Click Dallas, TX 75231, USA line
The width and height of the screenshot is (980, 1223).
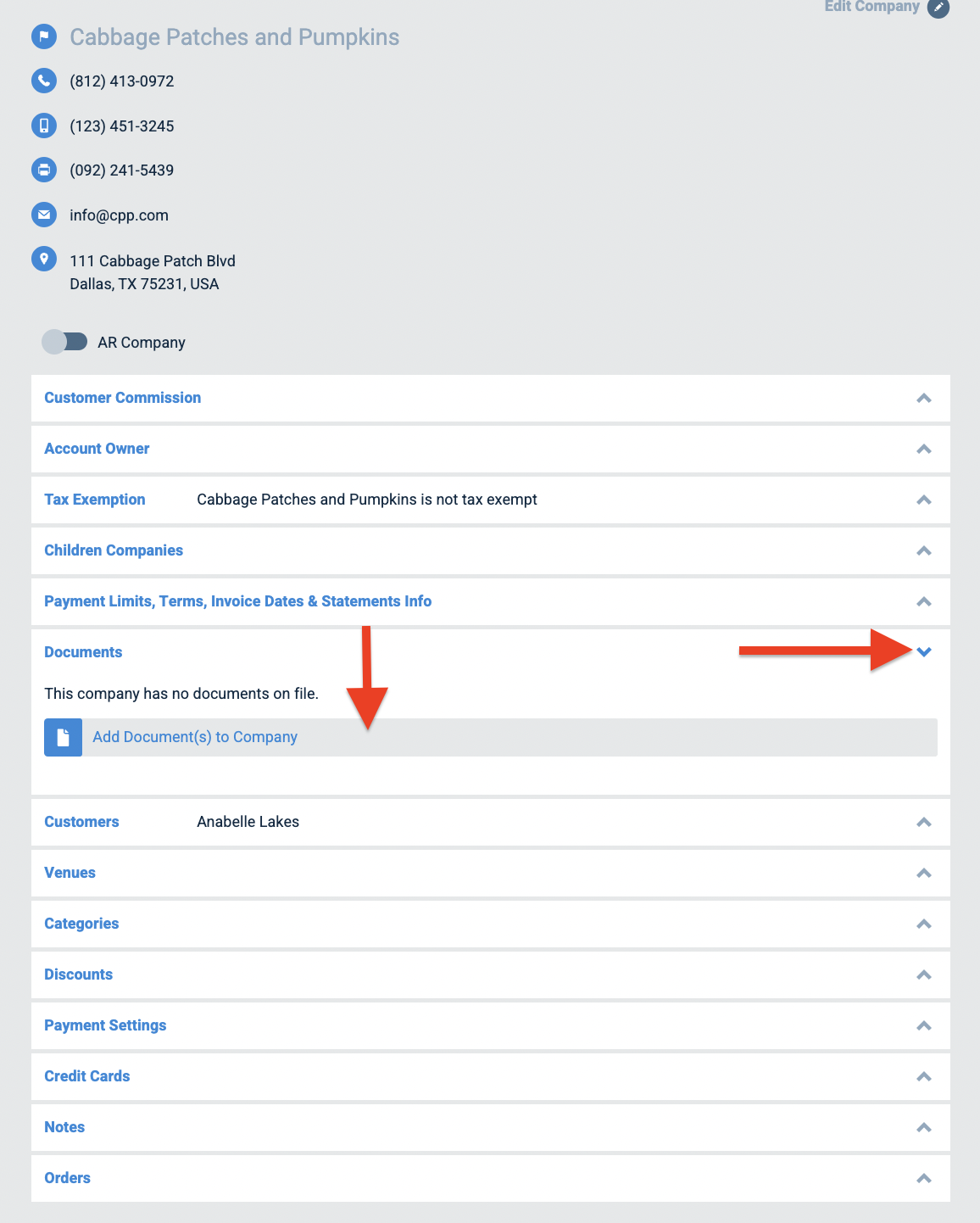144,284
